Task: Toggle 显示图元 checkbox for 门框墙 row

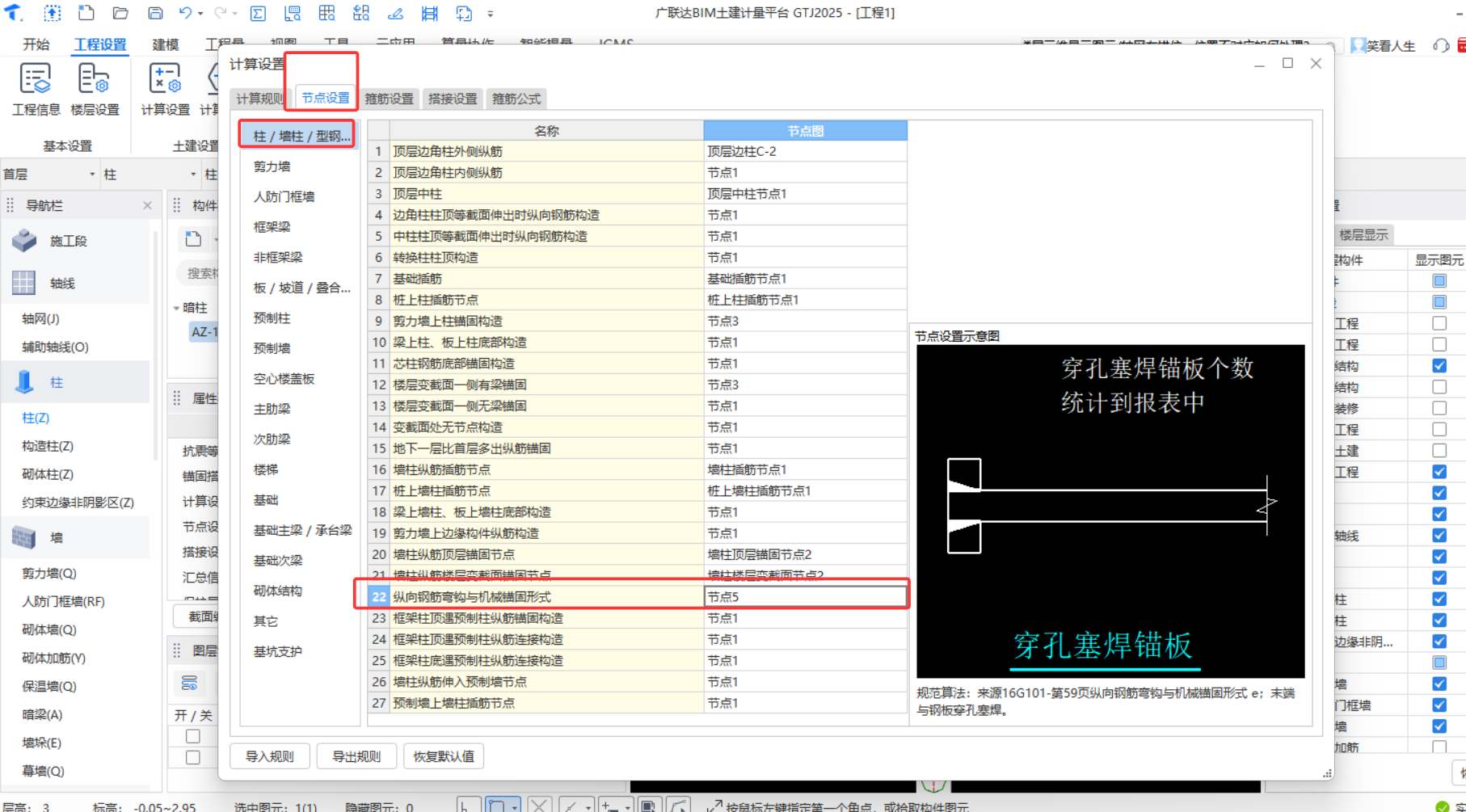Action: coord(1439,705)
